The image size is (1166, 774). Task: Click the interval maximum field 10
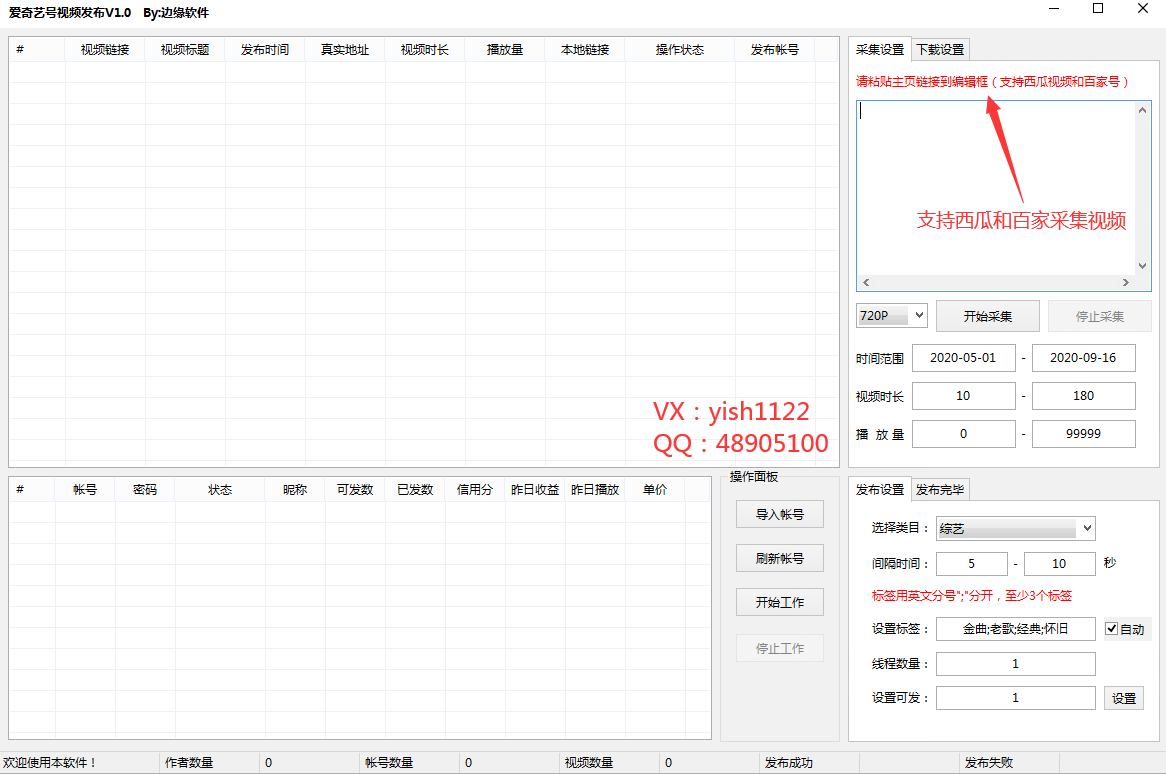pyautogui.click(x=1059, y=564)
